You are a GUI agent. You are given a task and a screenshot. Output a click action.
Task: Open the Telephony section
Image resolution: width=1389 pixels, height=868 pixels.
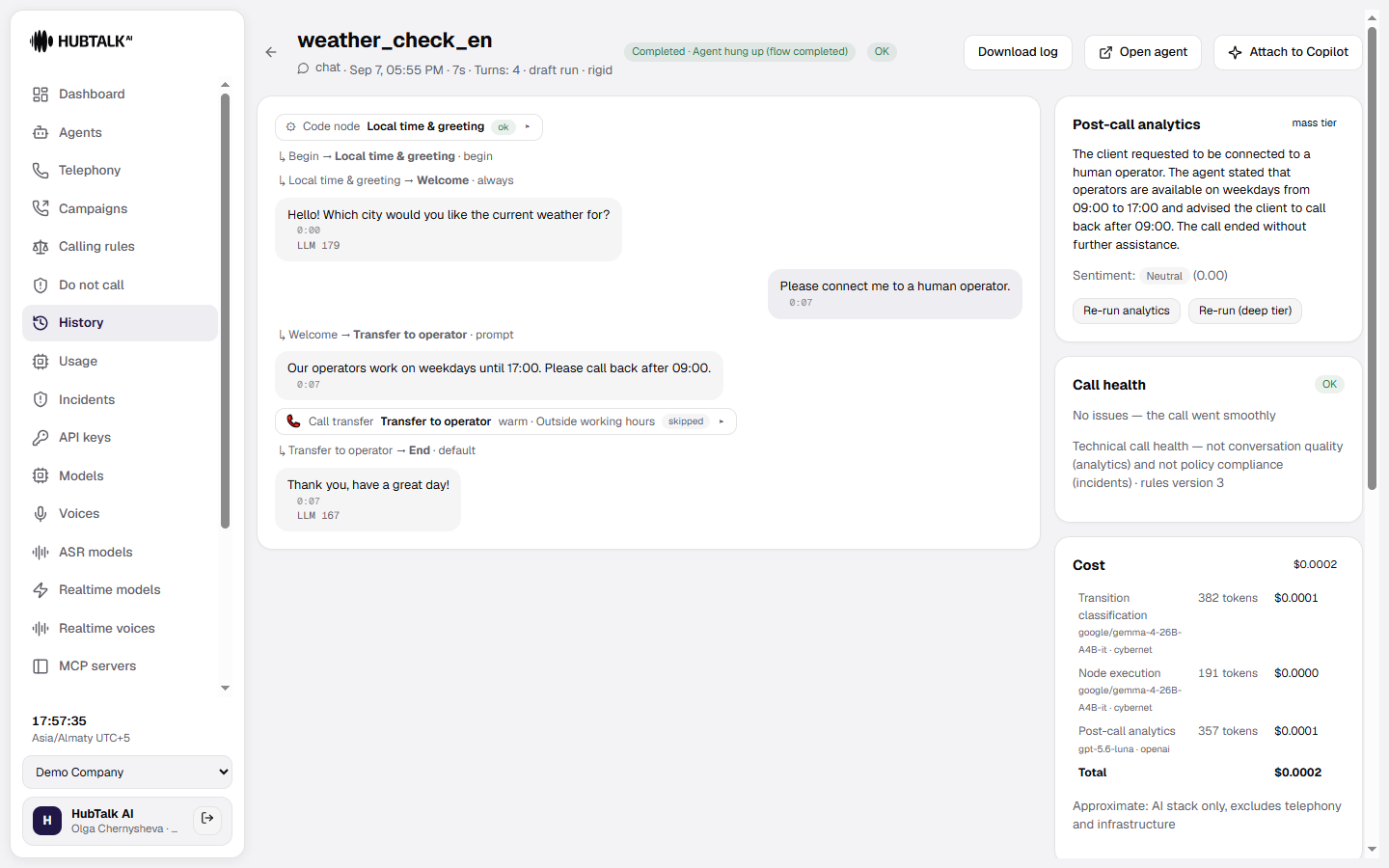(120, 171)
